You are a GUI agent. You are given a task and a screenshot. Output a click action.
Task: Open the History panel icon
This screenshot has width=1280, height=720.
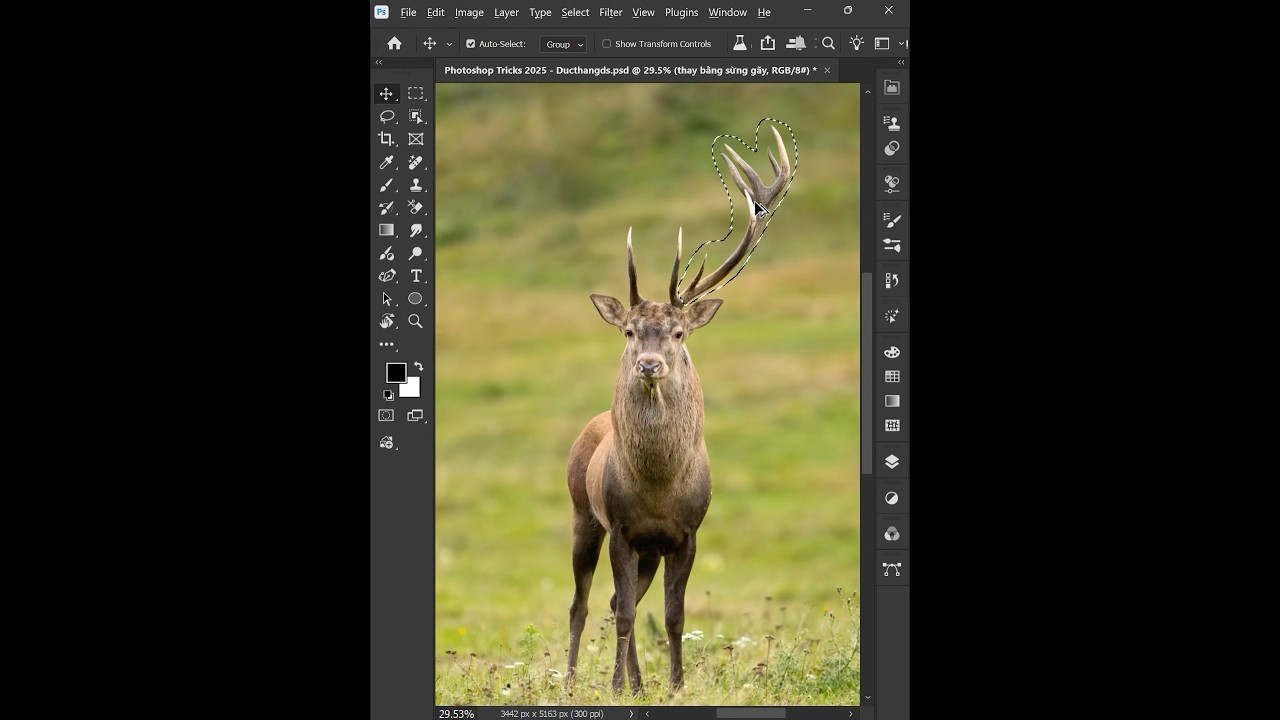892,281
